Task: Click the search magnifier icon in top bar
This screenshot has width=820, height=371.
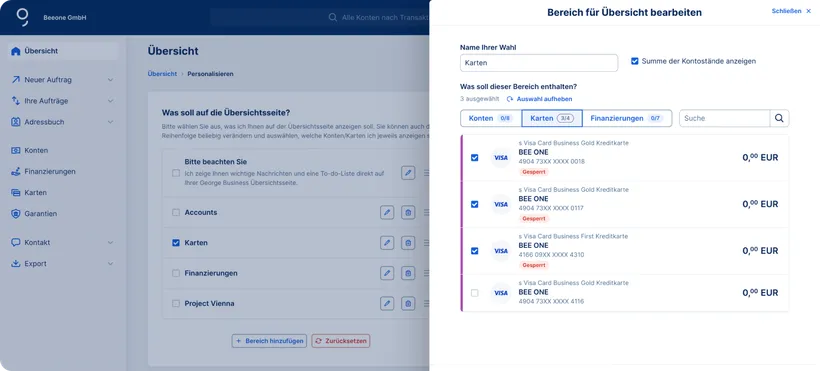Action: (333, 17)
